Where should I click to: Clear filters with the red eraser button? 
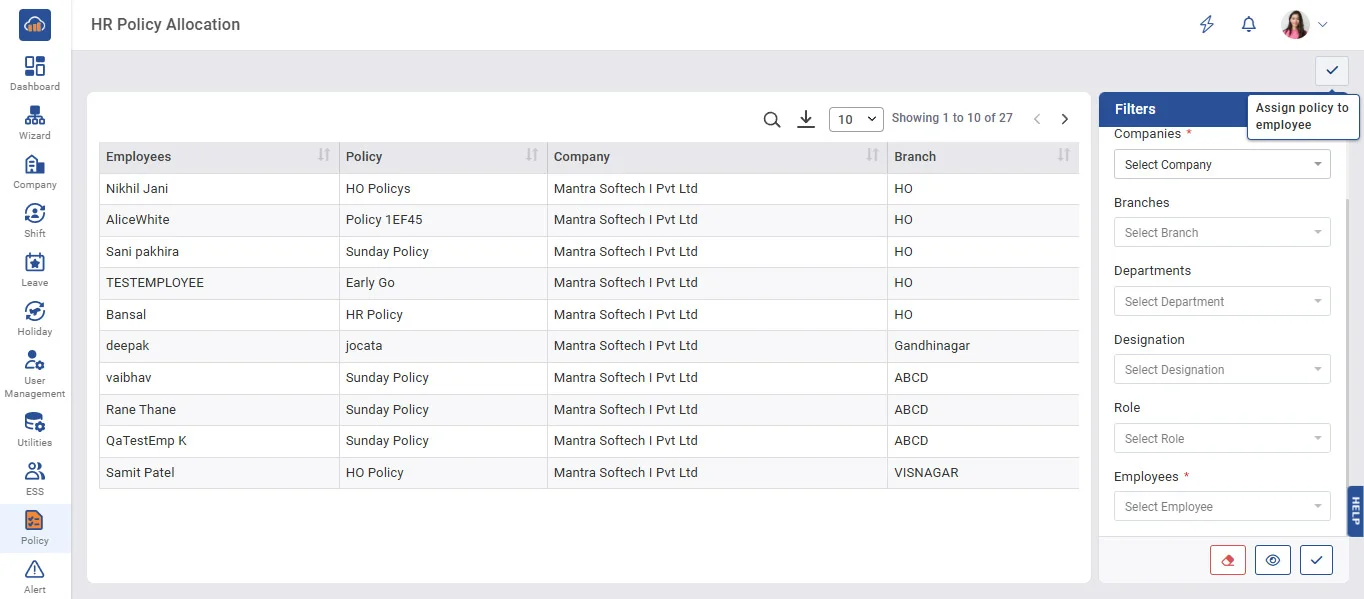(x=1227, y=560)
